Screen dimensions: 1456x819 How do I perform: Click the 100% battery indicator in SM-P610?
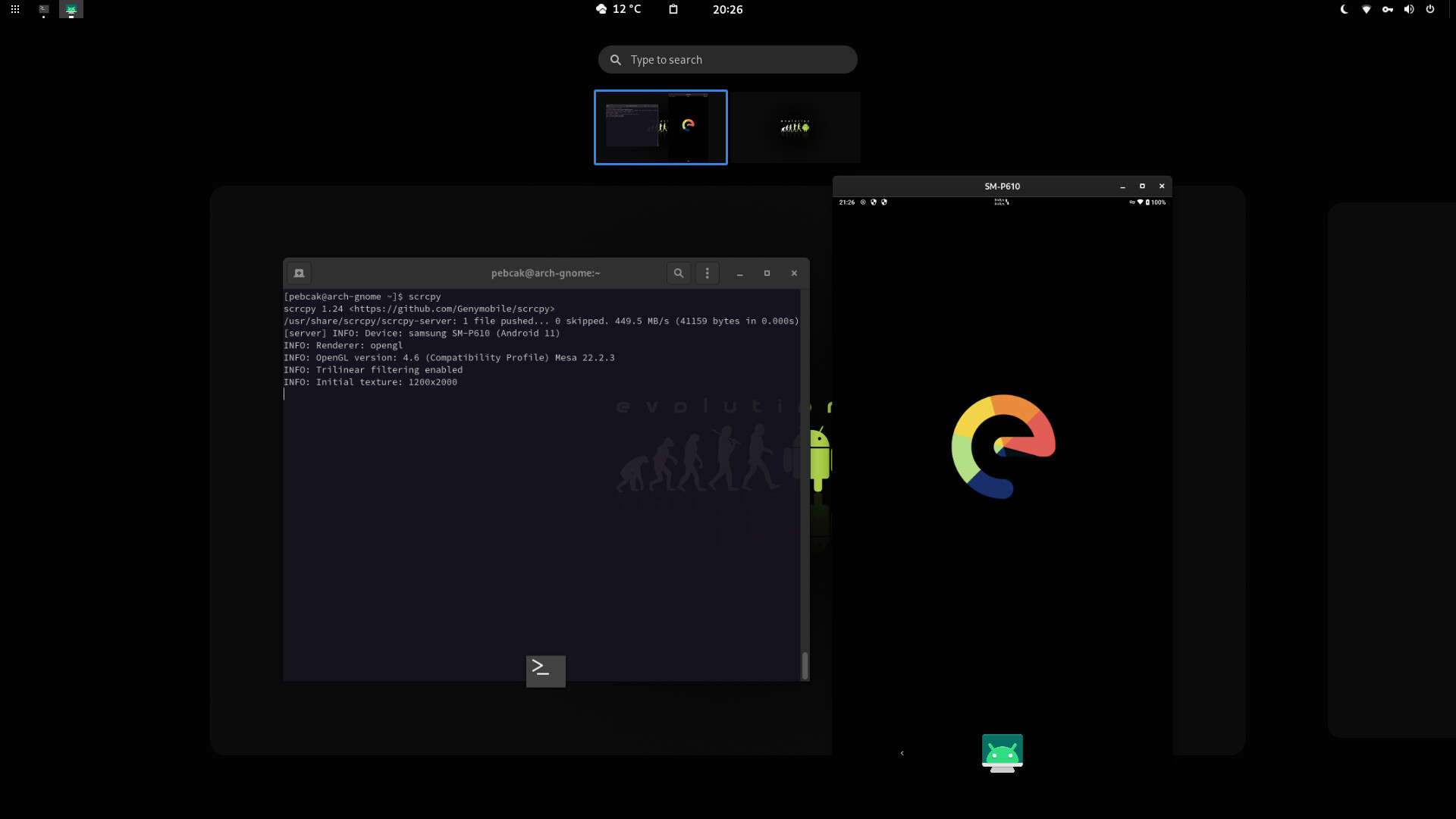point(1156,202)
